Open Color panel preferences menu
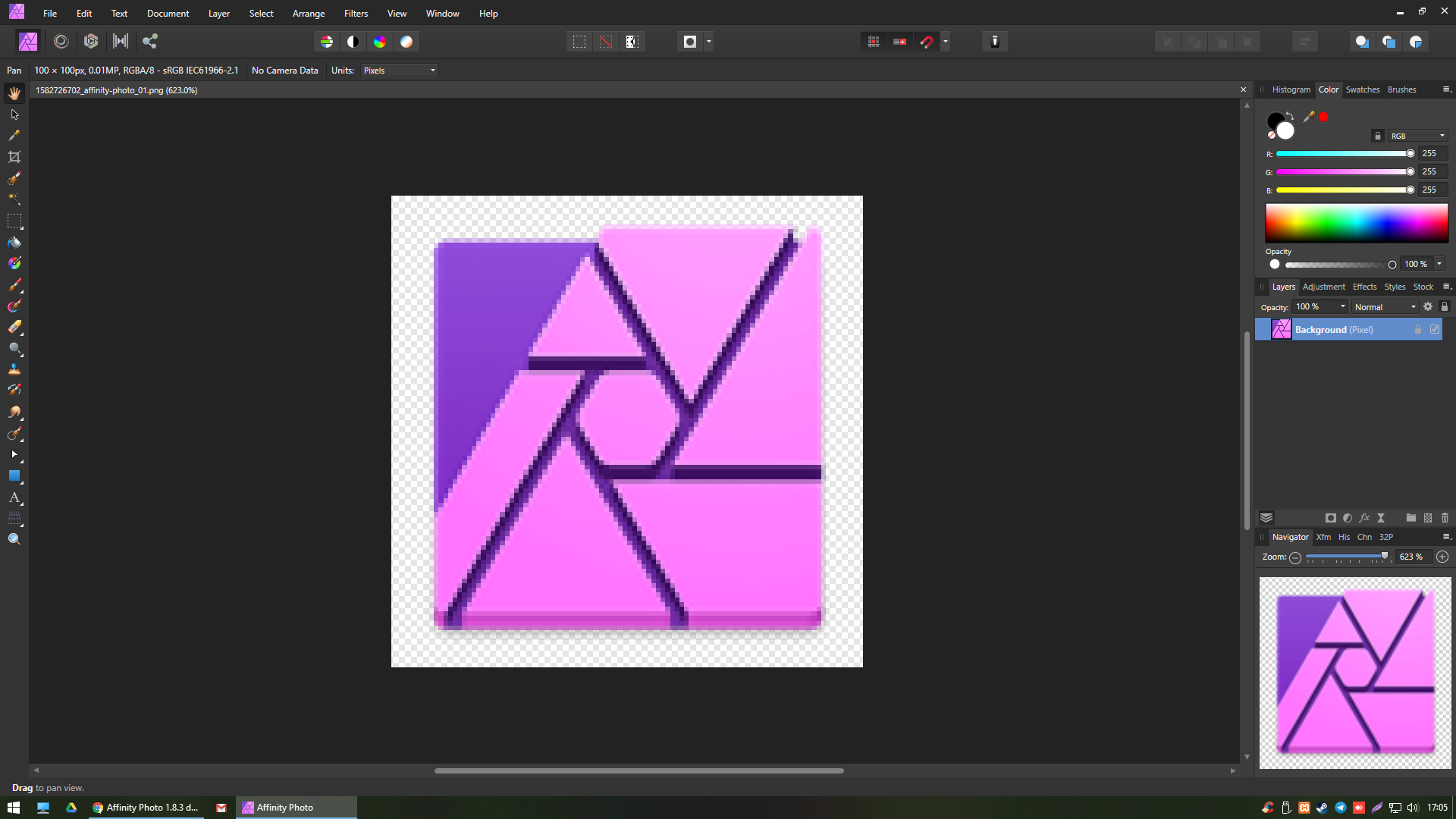This screenshot has height=819, width=1456. 1446,89
